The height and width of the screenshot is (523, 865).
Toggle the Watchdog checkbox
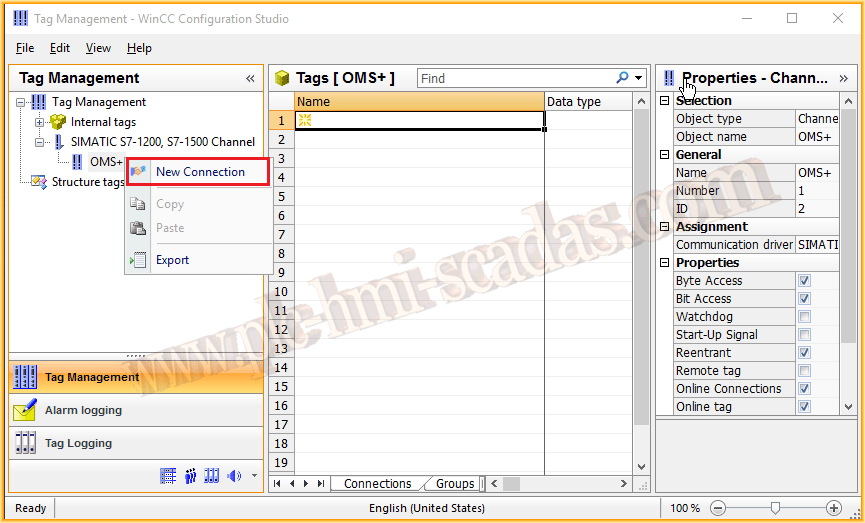804,317
